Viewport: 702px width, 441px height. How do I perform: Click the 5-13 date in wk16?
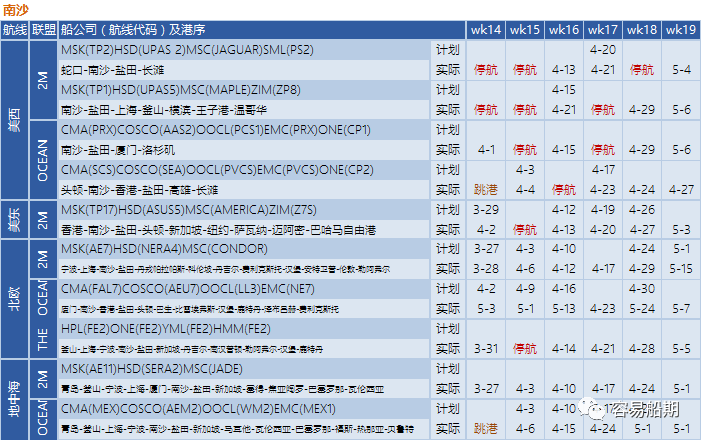coord(564,309)
